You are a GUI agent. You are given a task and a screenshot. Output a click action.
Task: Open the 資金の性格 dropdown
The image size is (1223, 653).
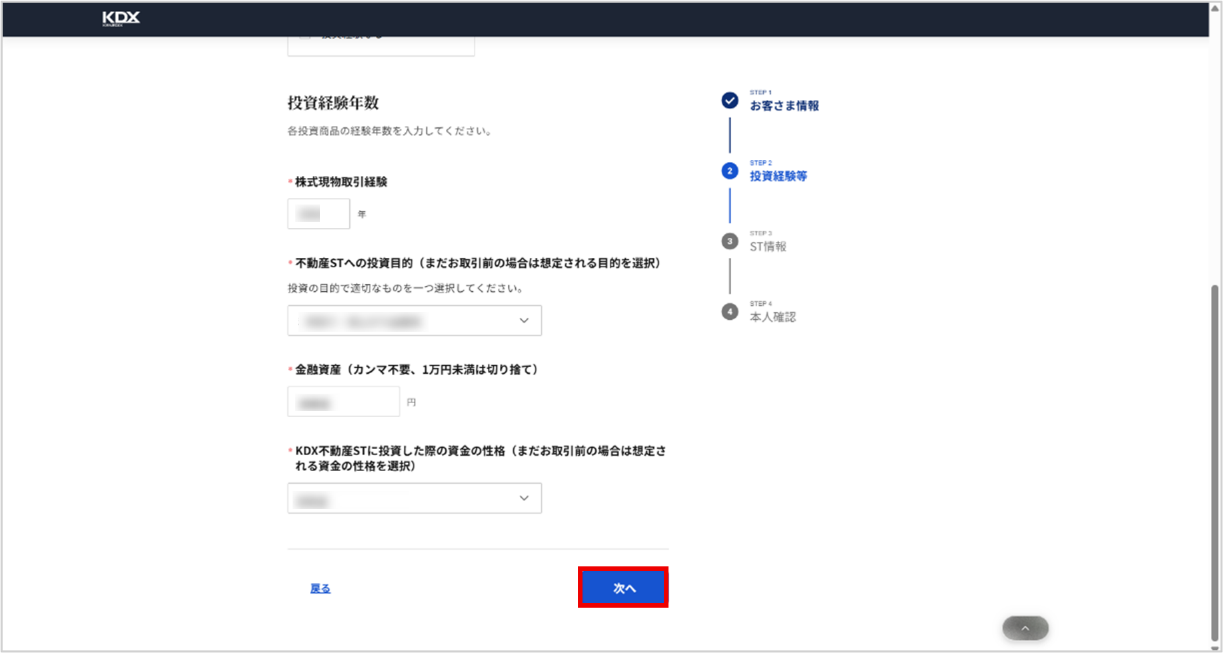415,498
